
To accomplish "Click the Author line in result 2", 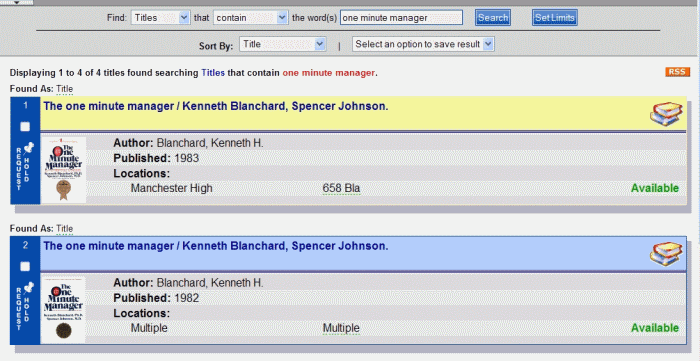I will click(x=188, y=283).
